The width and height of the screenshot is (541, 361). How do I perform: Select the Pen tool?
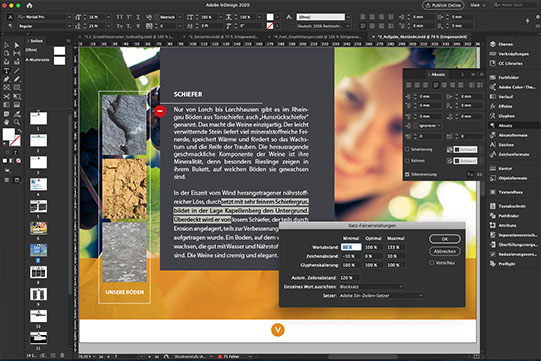click(7, 79)
